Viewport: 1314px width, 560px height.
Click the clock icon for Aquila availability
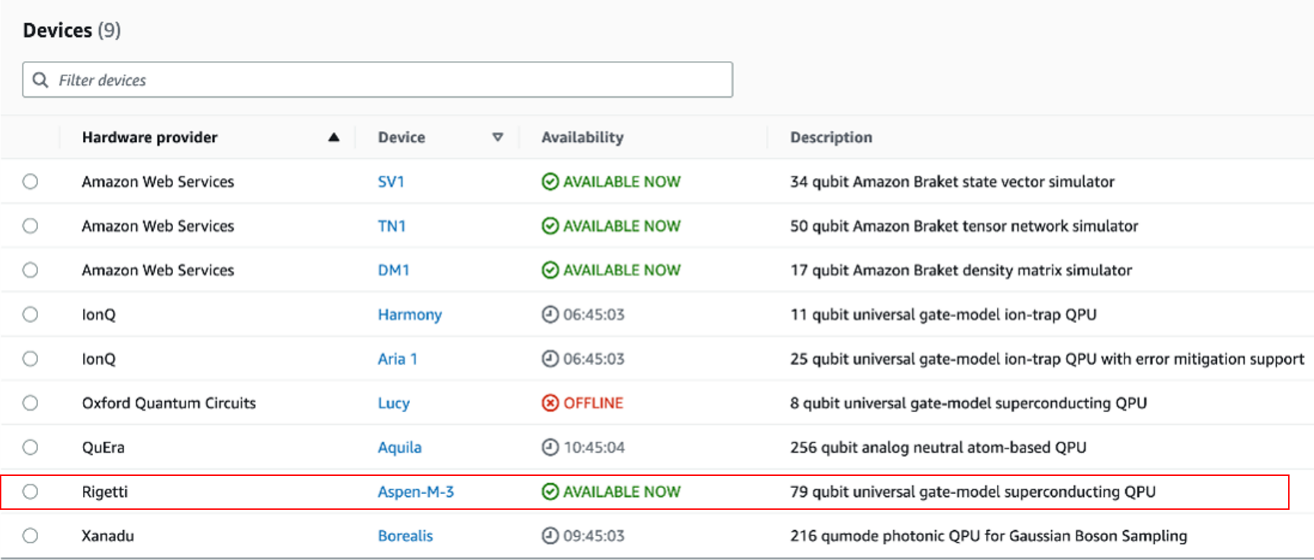[550, 448]
